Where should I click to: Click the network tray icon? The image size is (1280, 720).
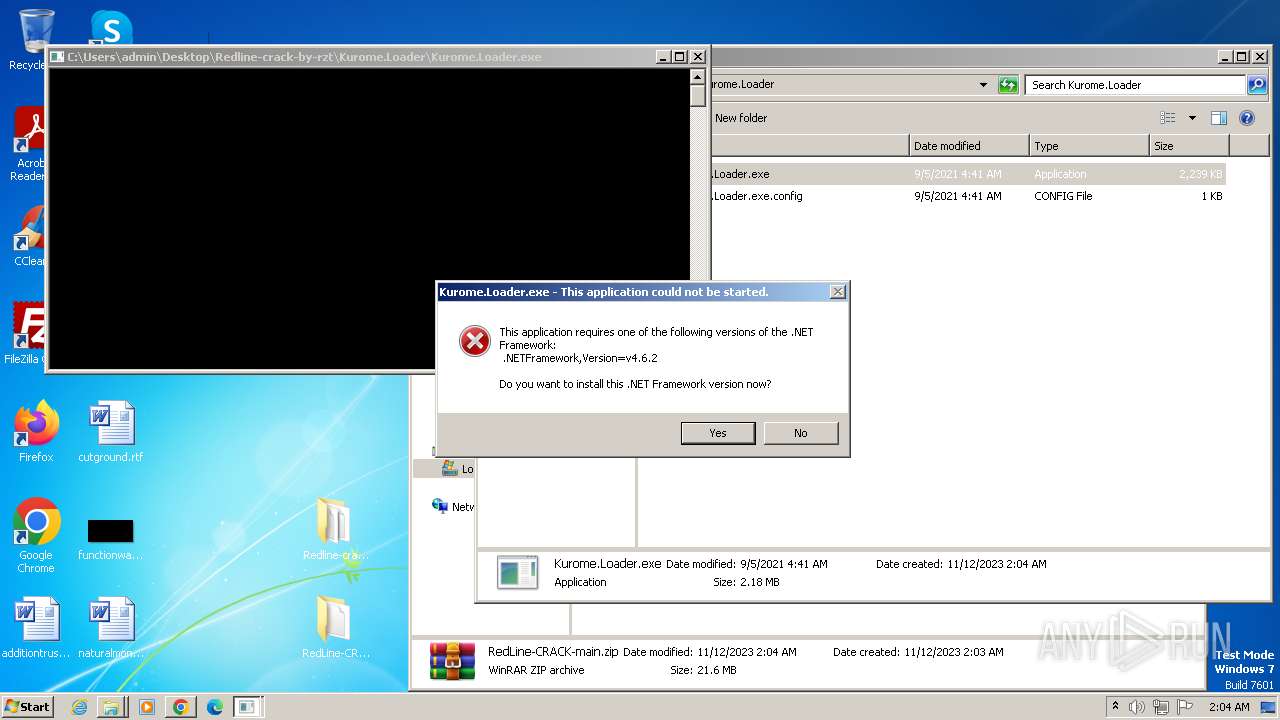[1161, 707]
